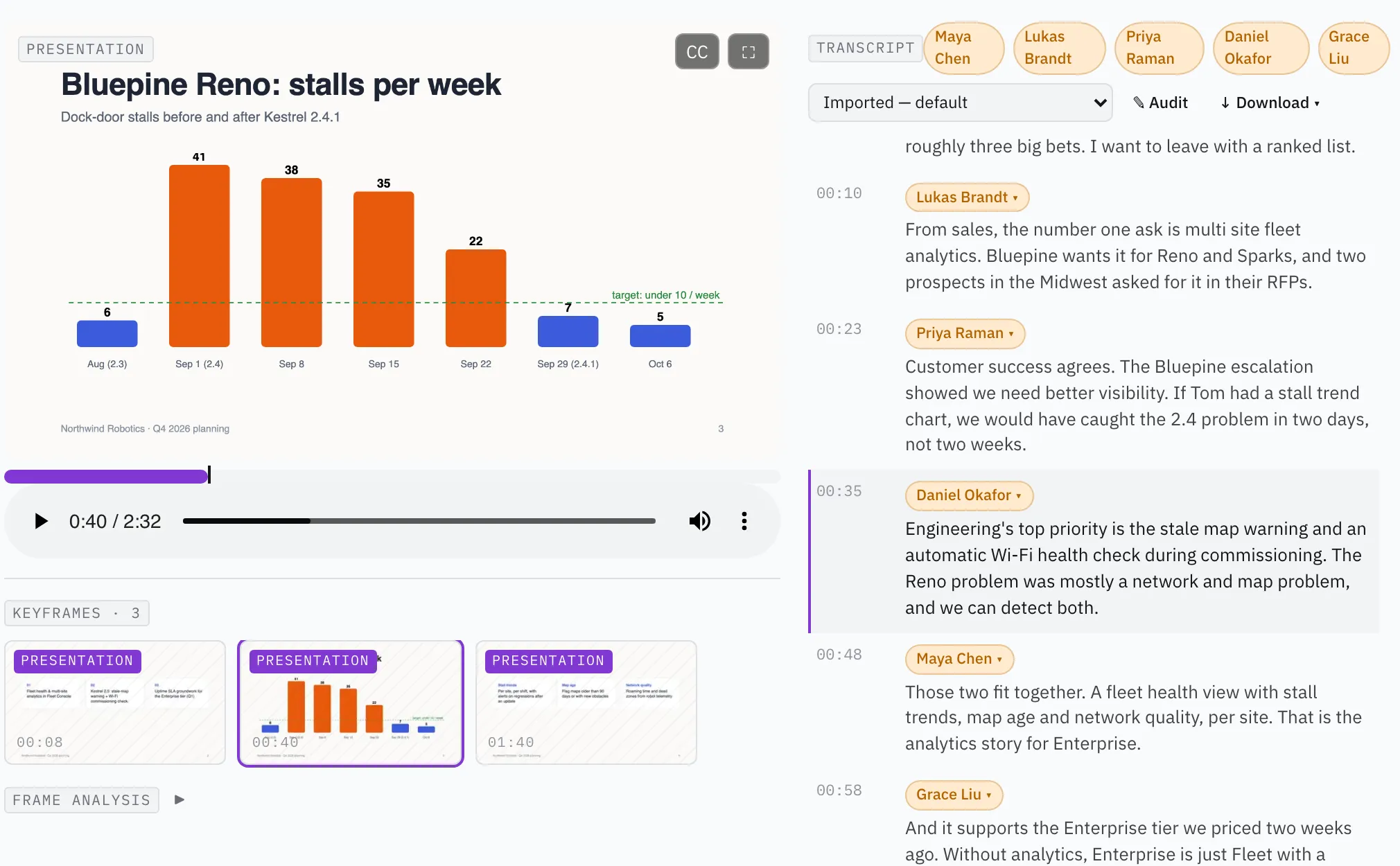Open the 00:40 bar chart keyframe thumbnail
This screenshot has width=1400, height=866.
click(351, 703)
